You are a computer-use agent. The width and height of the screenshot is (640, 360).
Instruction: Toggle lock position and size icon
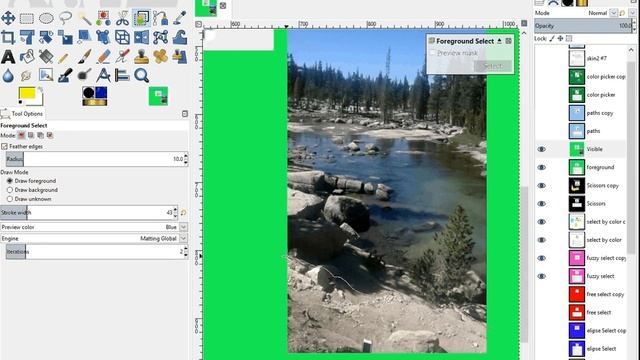(560, 38)
